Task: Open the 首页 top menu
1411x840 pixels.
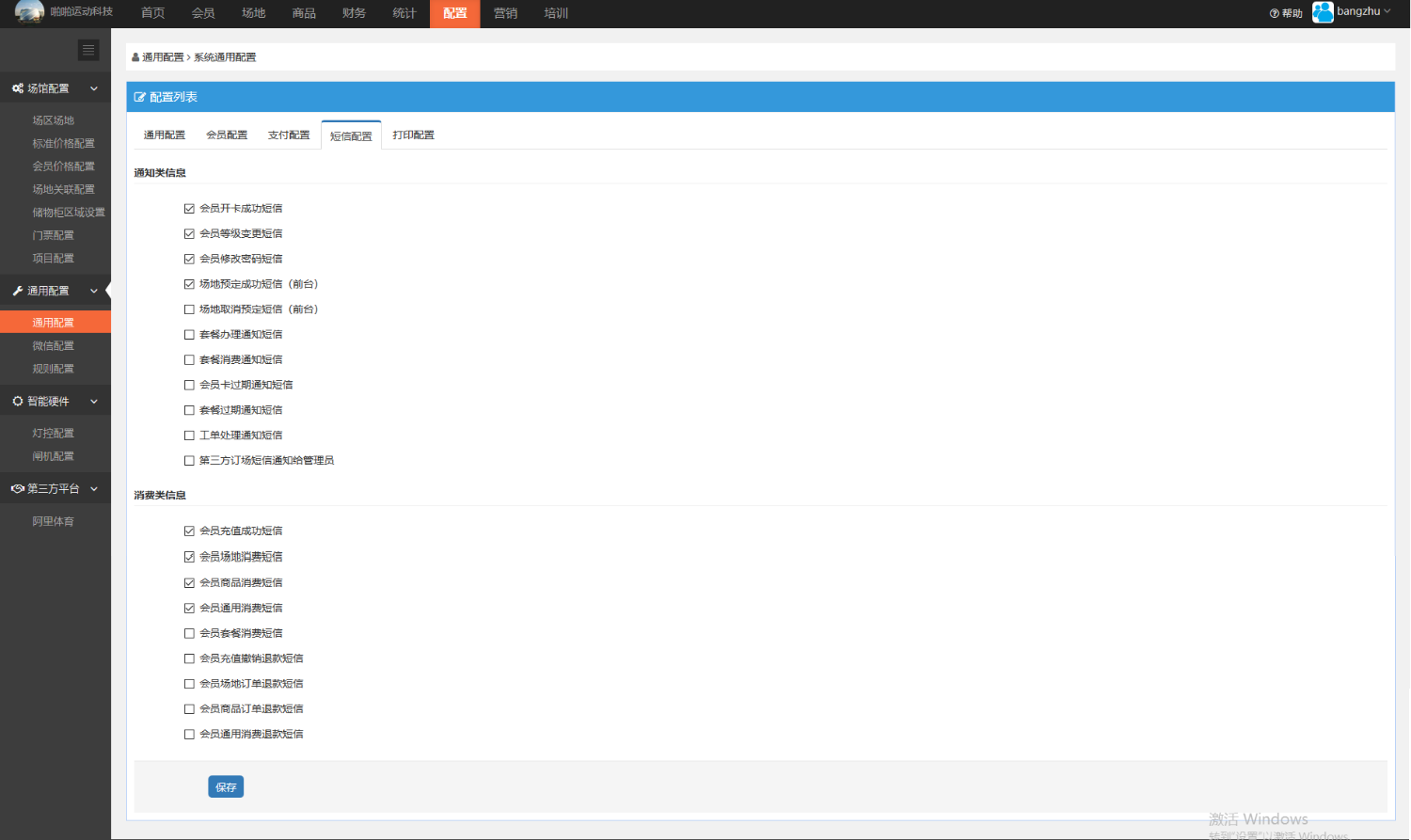Action: [x=152, y=13]
